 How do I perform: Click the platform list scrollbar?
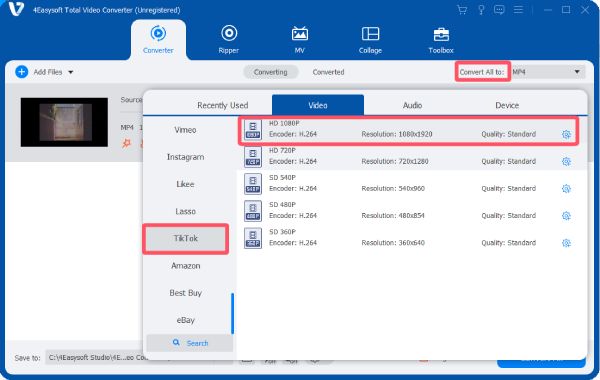[232, 313]
